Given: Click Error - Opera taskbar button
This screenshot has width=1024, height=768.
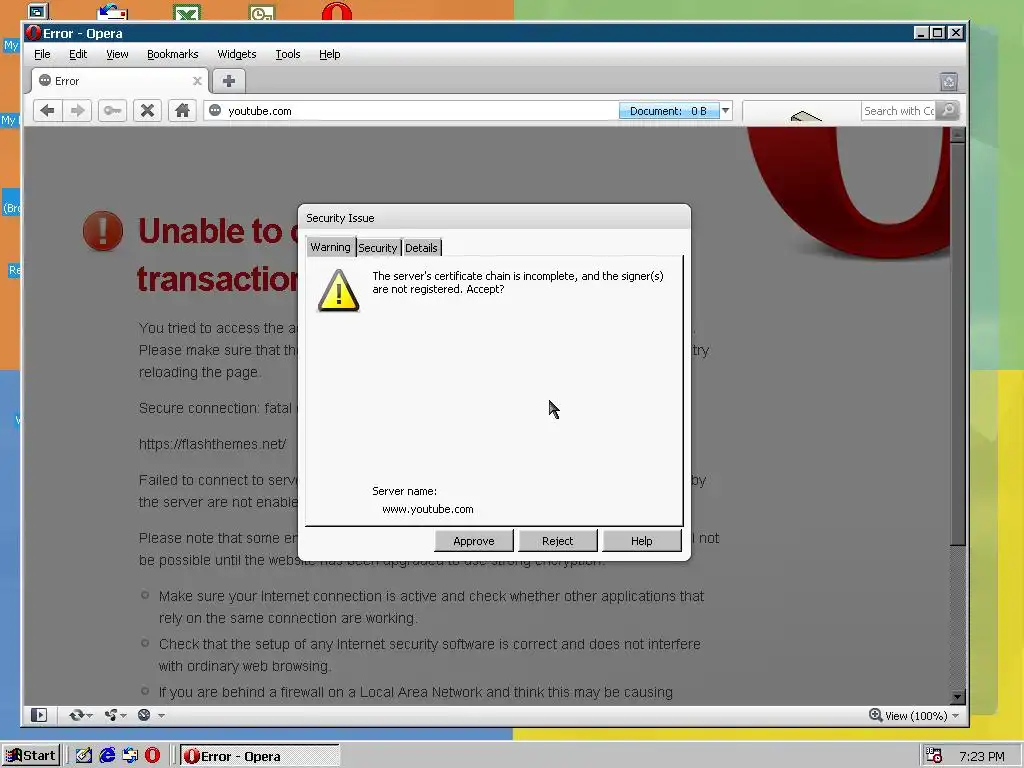Looking at the screenshot, I should pos(260,756).
